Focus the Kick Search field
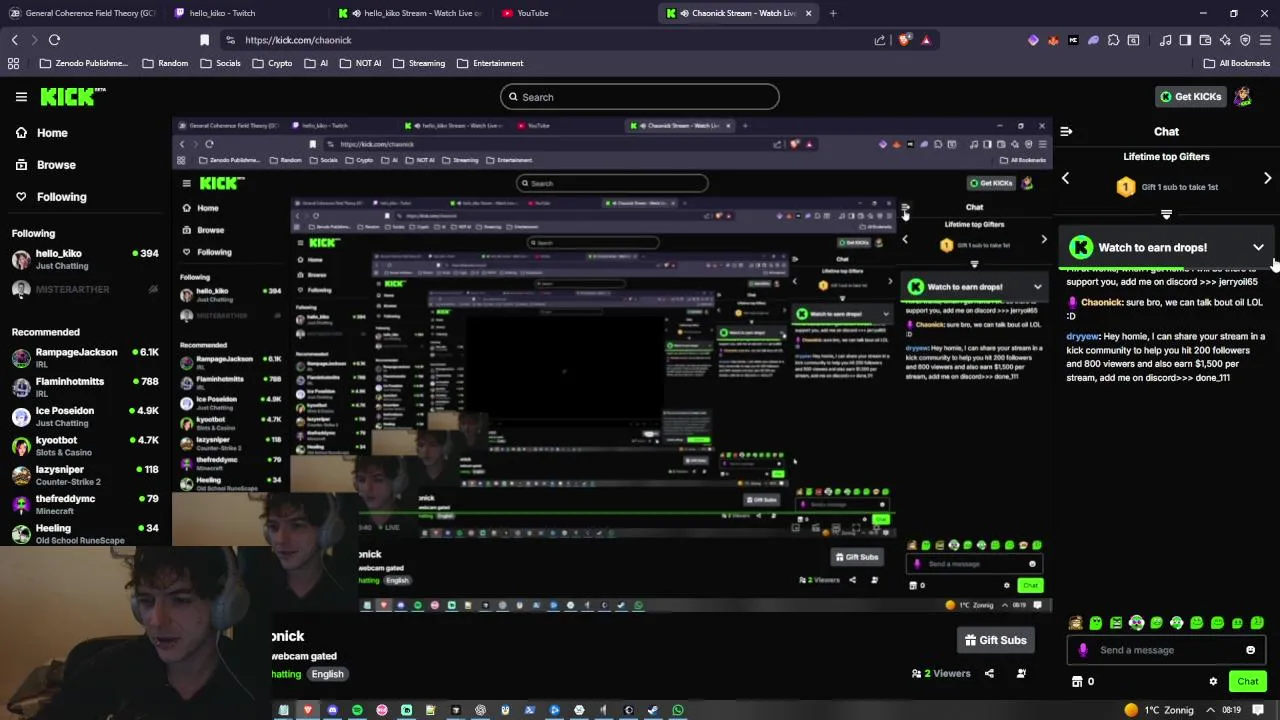The width and height of the screenshot is (1280, 720). (x=640, y=97)
